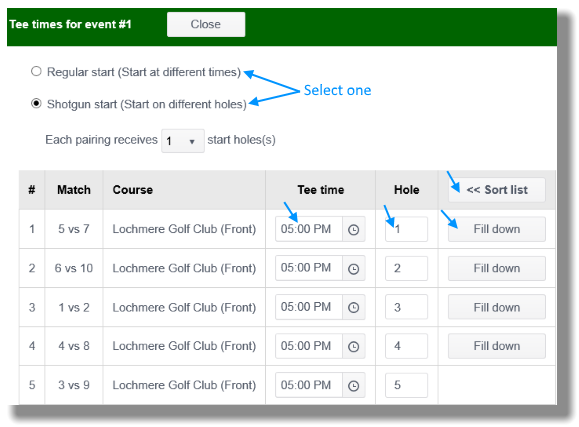Edit tee time field for match 4 vs 8
This screenshot has height=427, width=579.
pyautogui.click(x=309, y=346)
